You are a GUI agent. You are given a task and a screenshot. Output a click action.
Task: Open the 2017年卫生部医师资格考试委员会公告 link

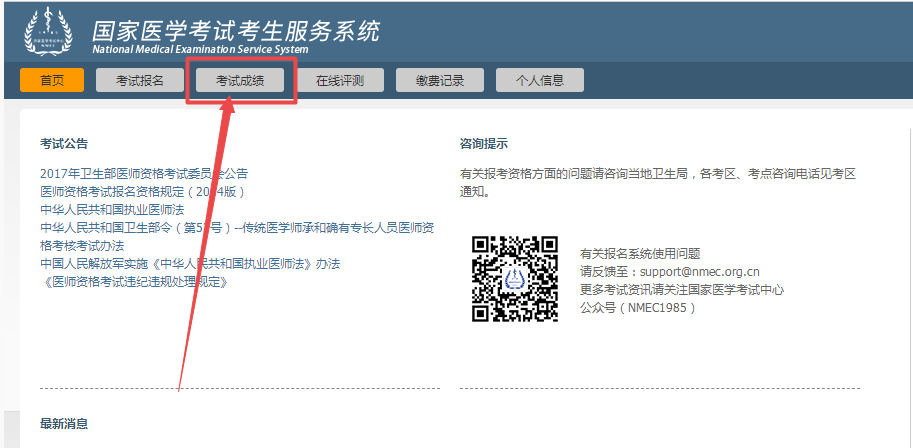(144, 173)
